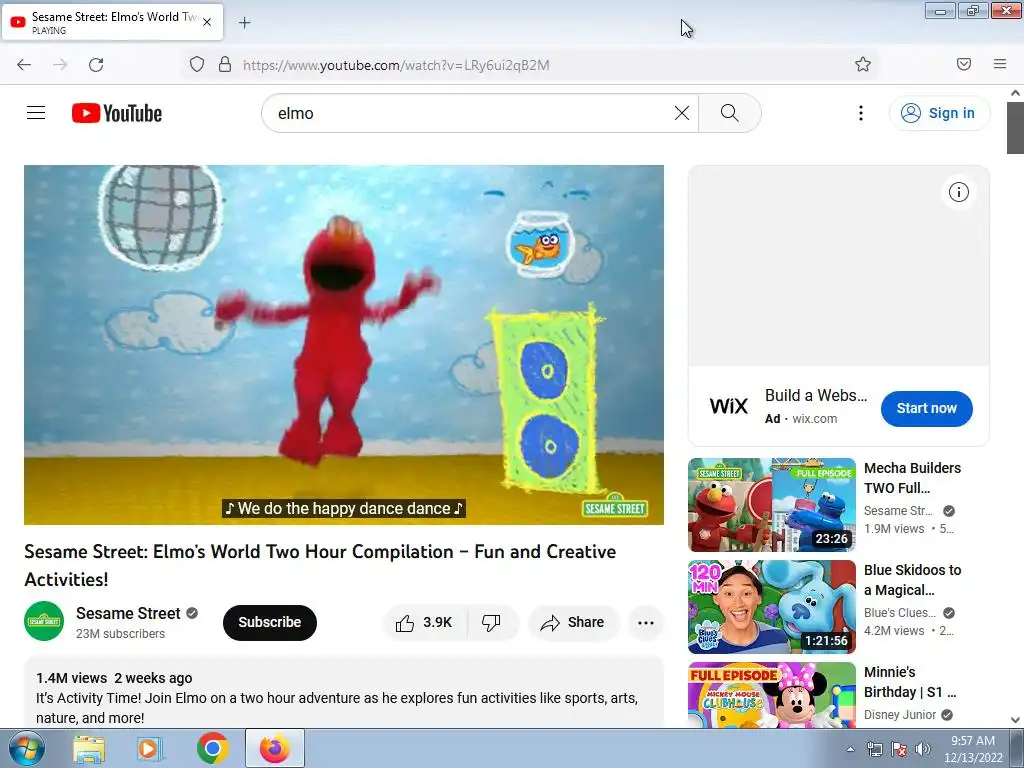Like the video with thumbs up
This screenshot has width=1024, height=768.
[424, 622]
